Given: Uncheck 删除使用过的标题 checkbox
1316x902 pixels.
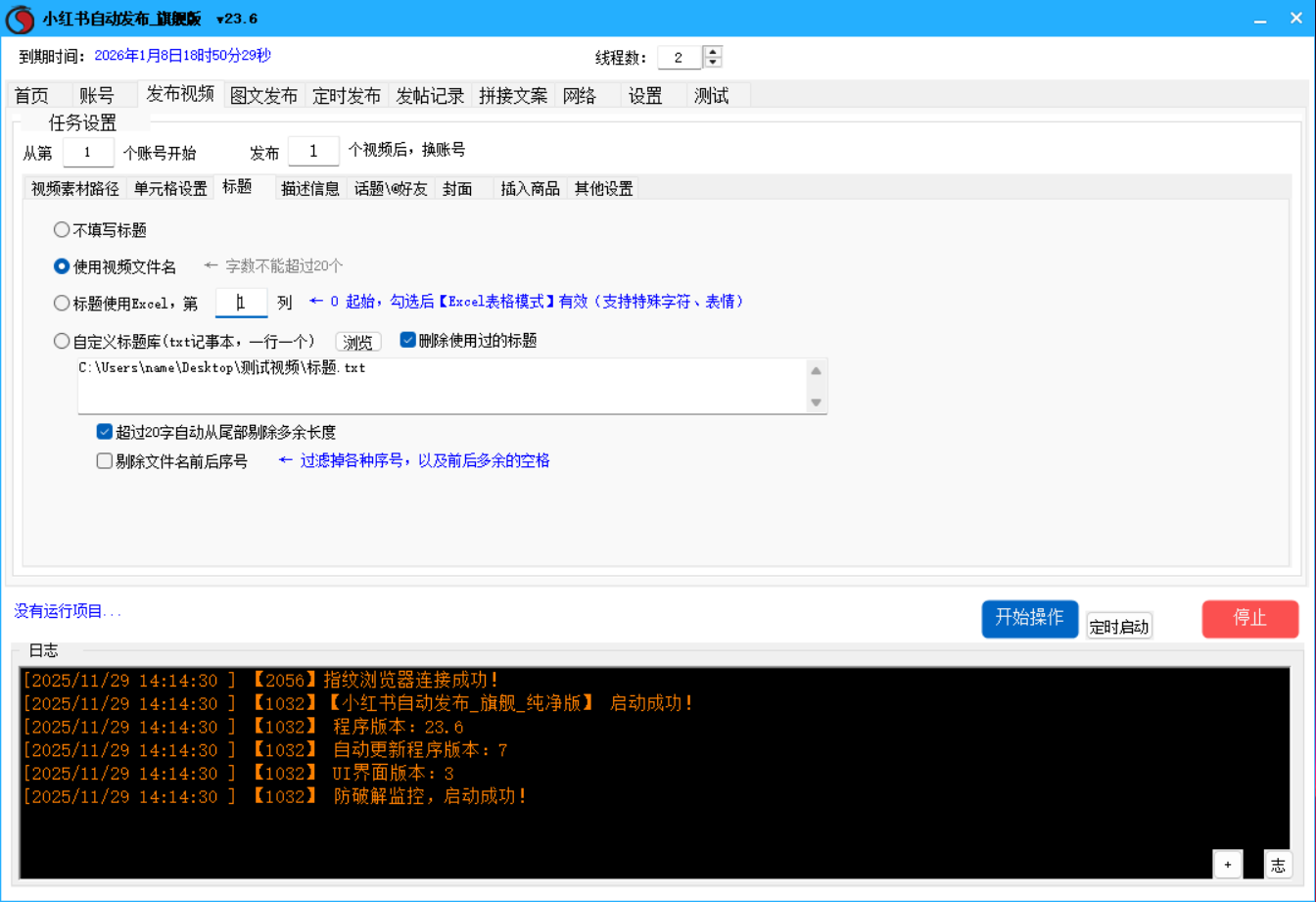Looking at the screenshot, I should click(x=408, y=341).
